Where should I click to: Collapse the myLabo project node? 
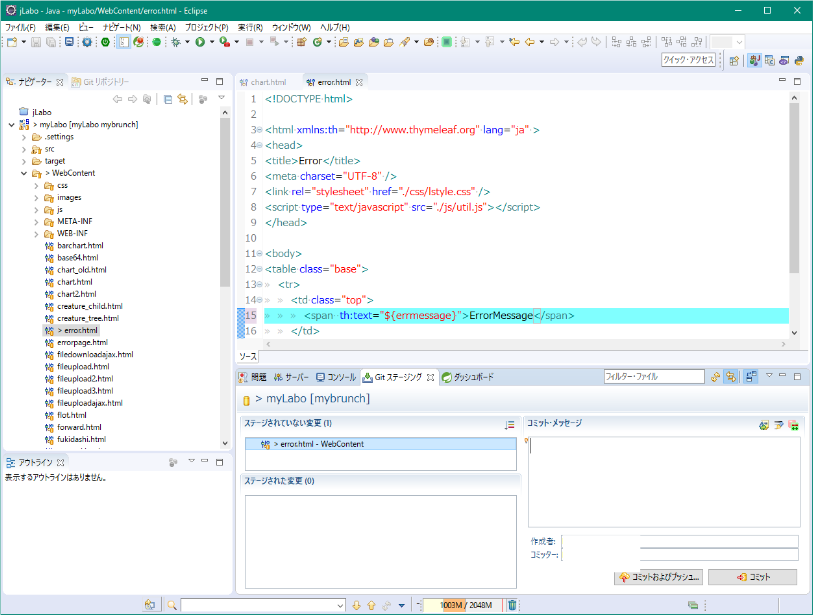(x=11, y=124)
